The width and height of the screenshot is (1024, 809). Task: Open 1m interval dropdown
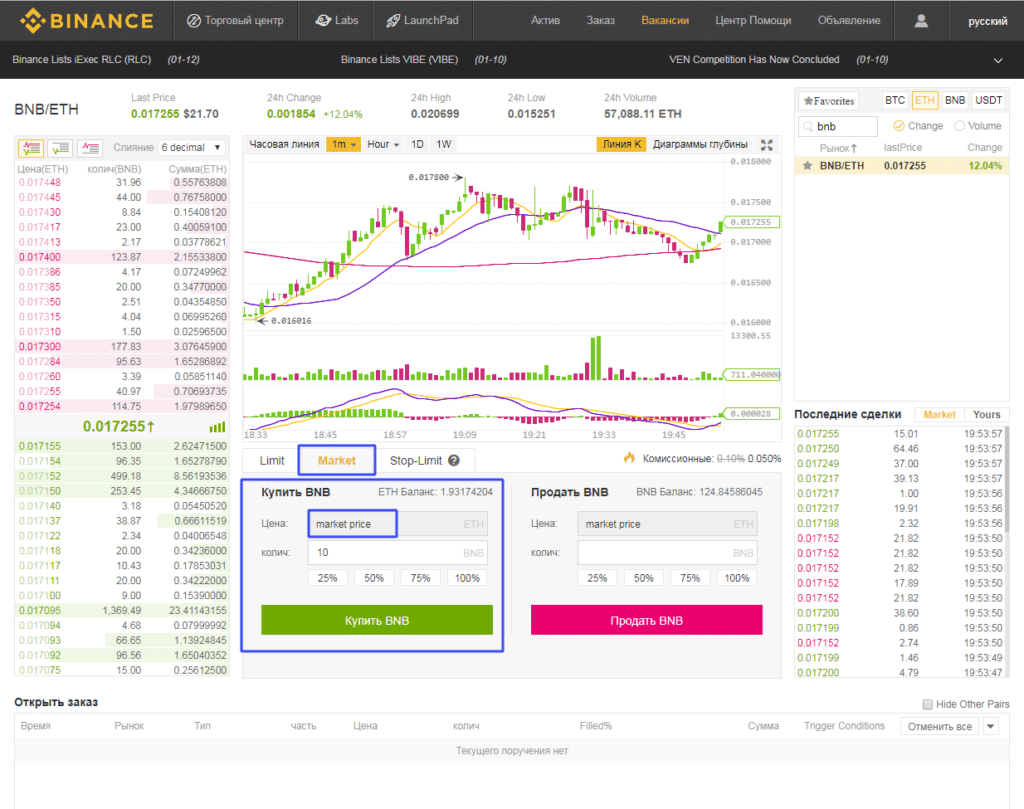pos(344,144)
